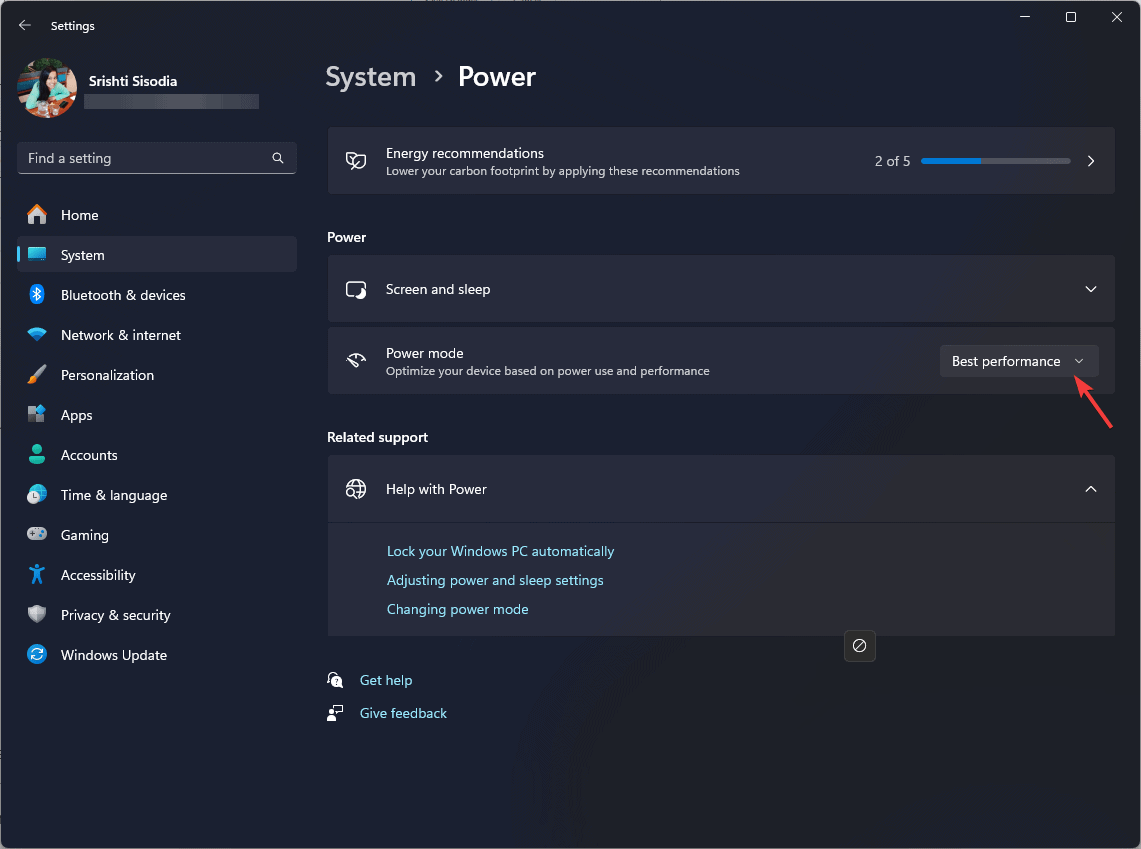Expand the Screen and sleep section
The image size is (1141, 849).
tap(1090, 289)
